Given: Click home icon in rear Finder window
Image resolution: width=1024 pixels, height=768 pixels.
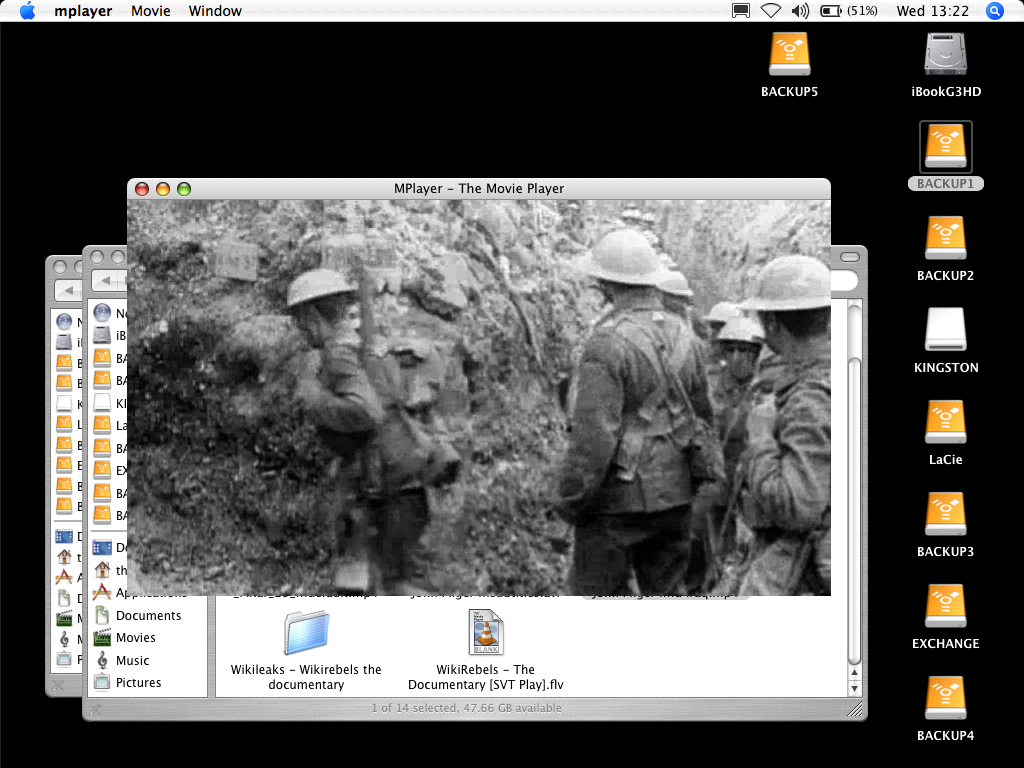Looking at the screenshot, I should tap(64, 557).
